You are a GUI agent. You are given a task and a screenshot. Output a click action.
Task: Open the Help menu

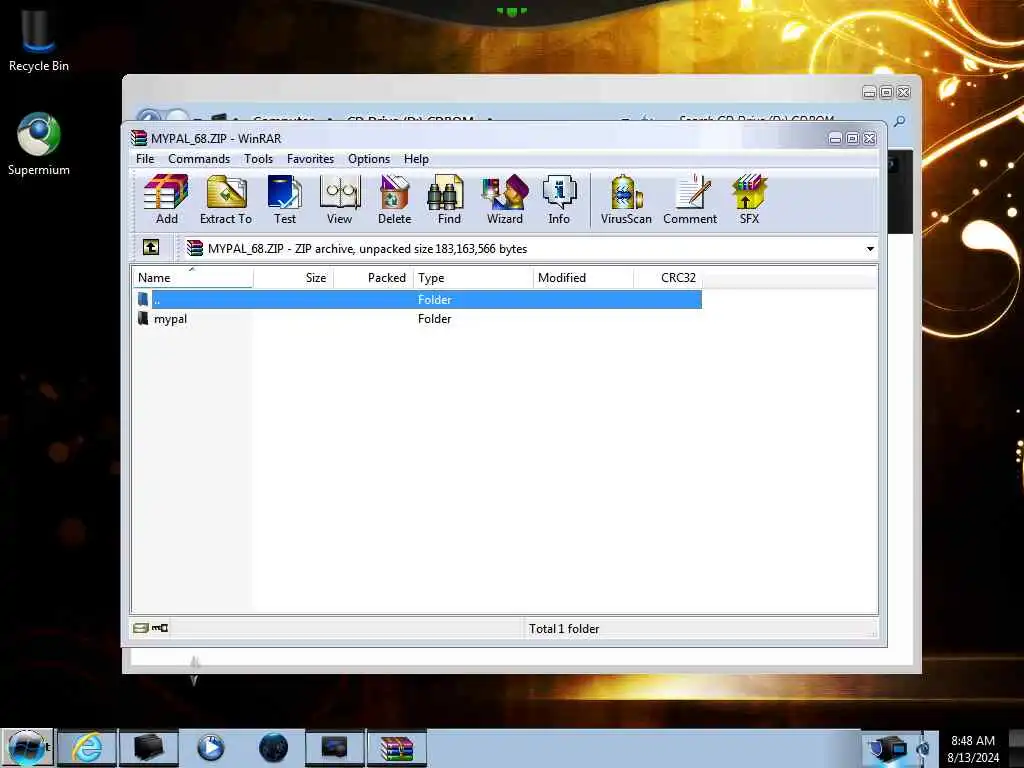416,159
